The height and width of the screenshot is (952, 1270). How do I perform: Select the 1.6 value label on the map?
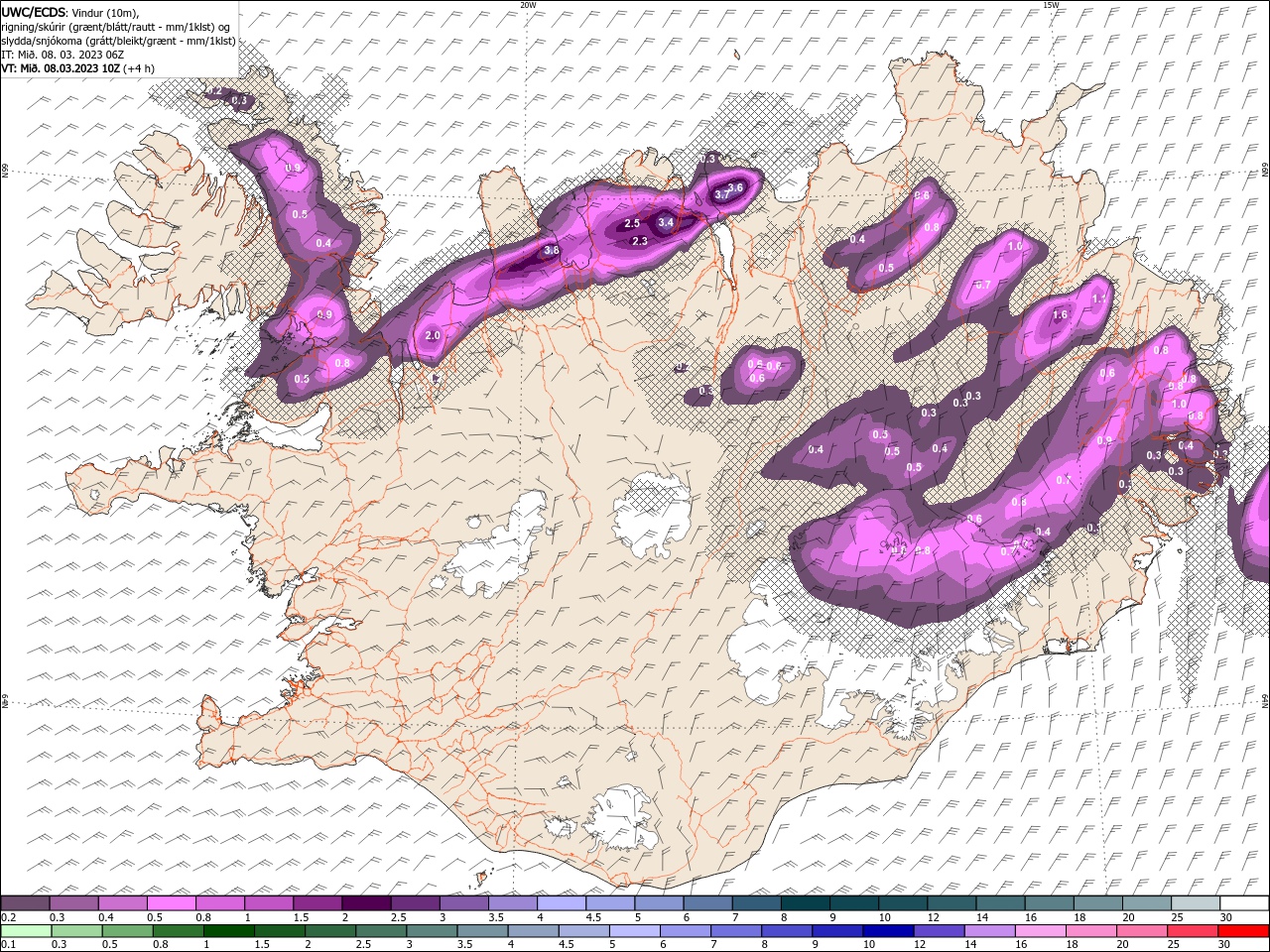tap(1060, 315)
